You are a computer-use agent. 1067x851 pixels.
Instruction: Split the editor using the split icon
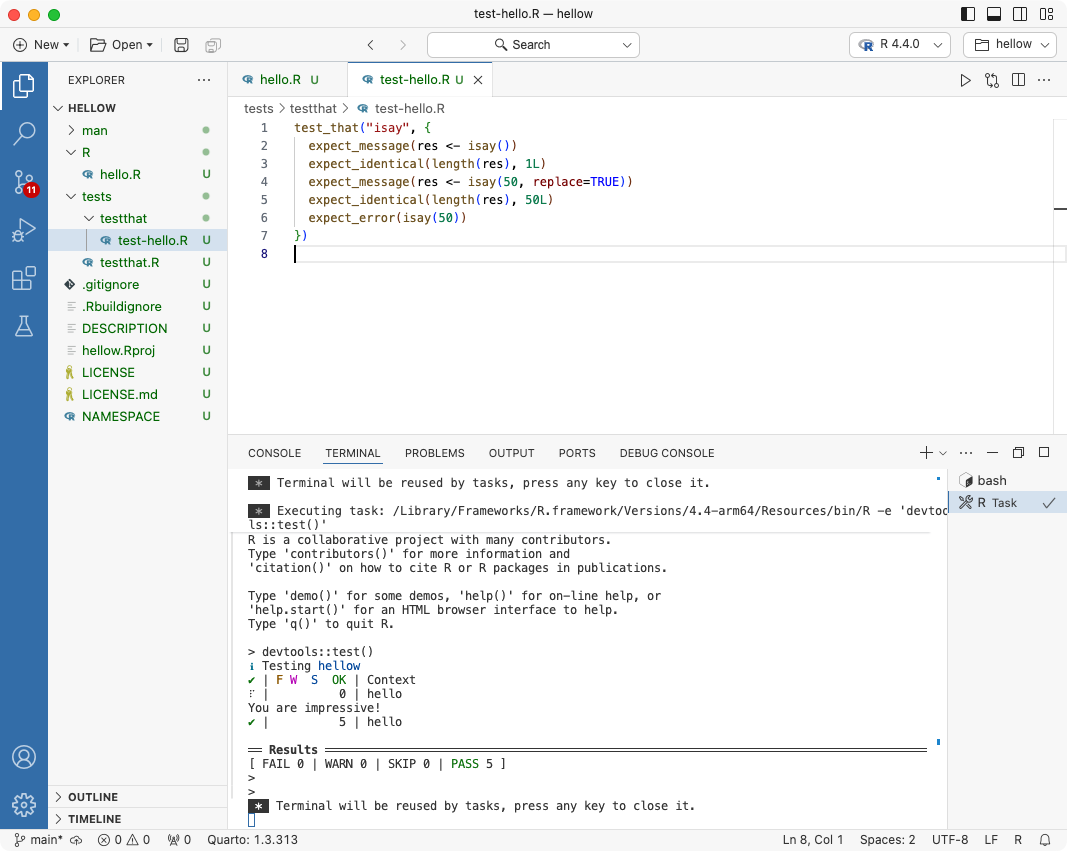1017,80
